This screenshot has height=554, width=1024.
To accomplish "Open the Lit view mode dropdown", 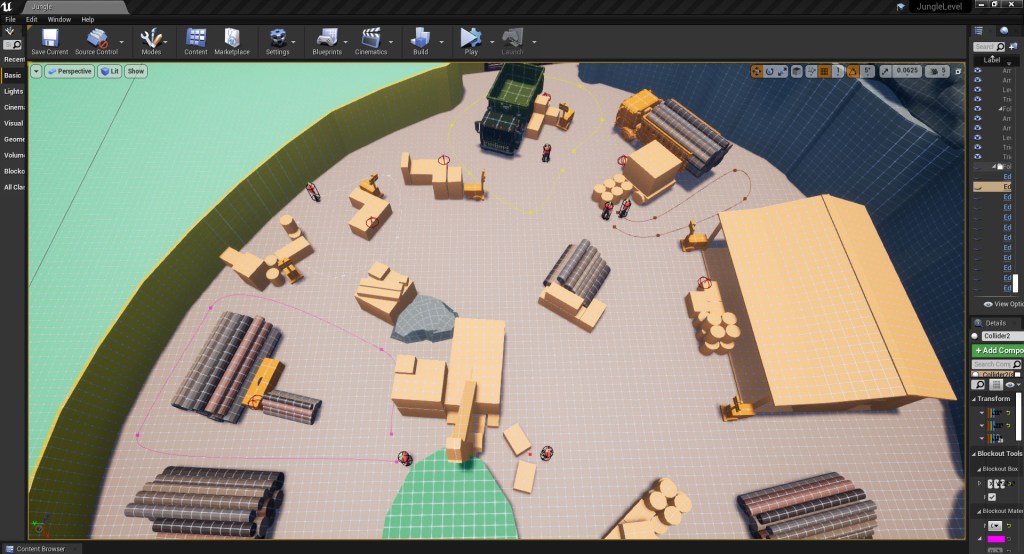I will 110,71.
